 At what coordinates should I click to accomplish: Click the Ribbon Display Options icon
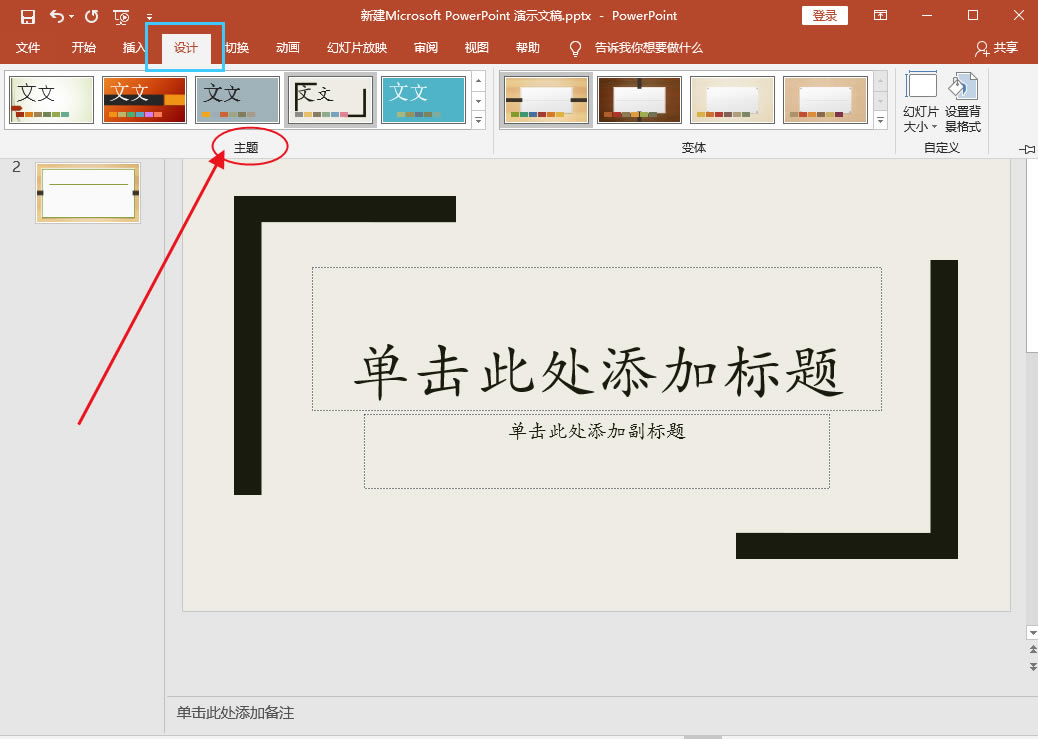click(880, 16)
